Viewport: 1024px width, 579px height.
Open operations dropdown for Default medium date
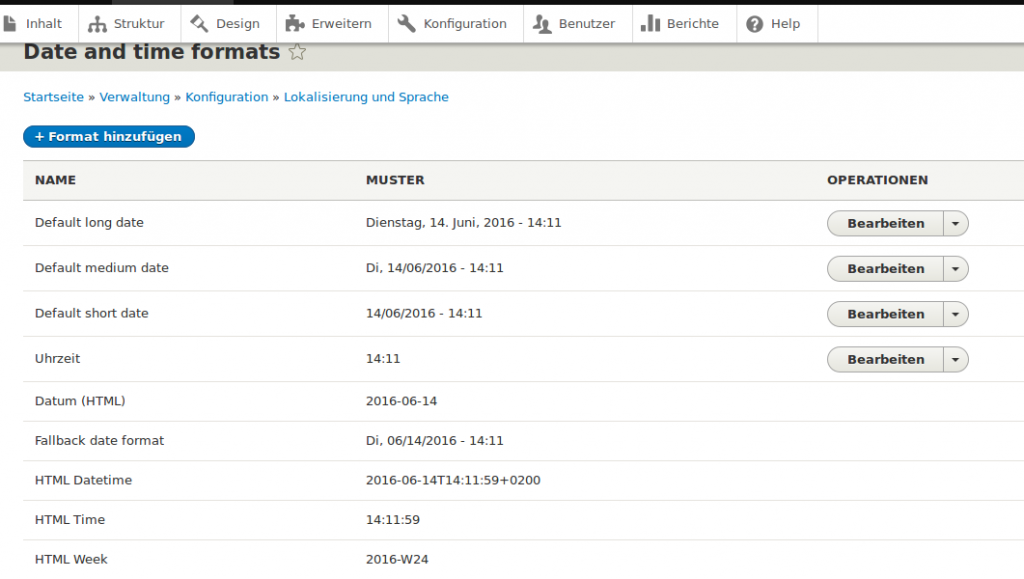tap(956, 269)
